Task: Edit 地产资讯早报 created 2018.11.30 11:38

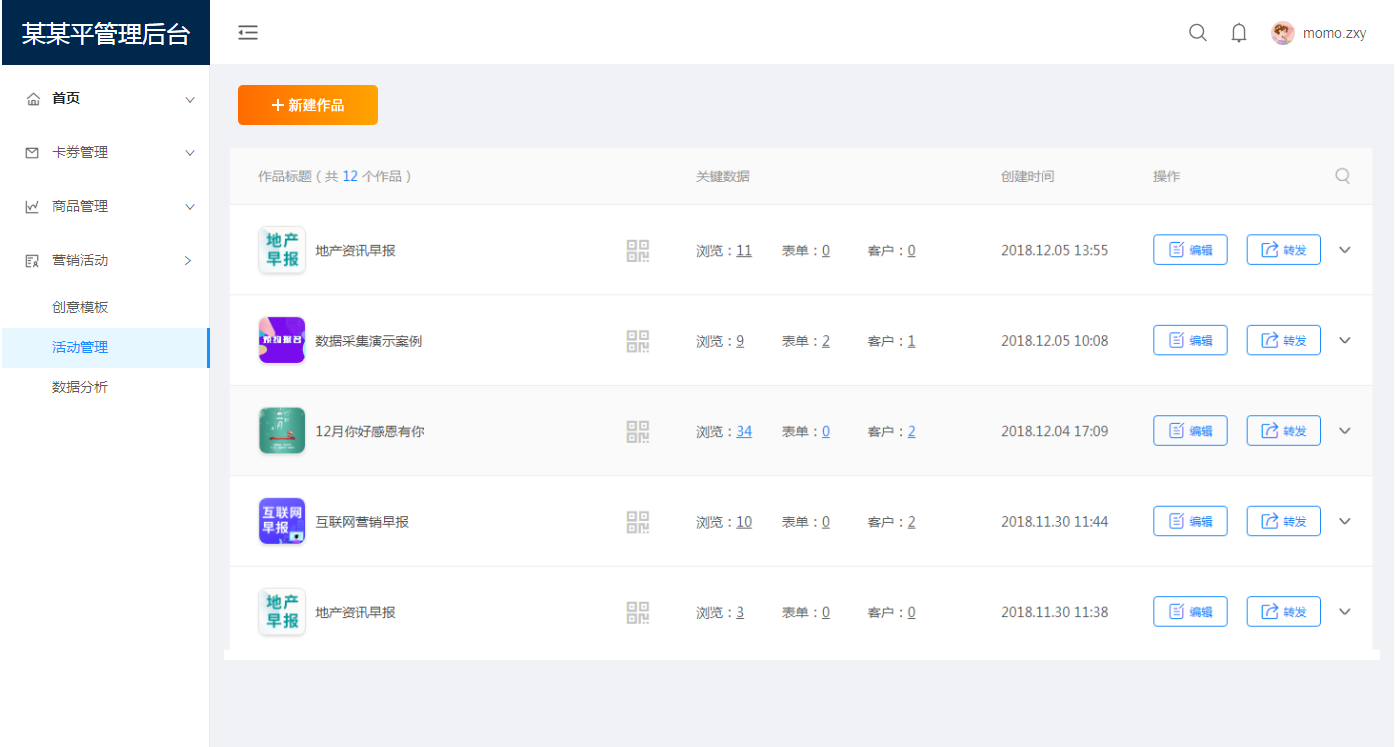Action: 1190,612
